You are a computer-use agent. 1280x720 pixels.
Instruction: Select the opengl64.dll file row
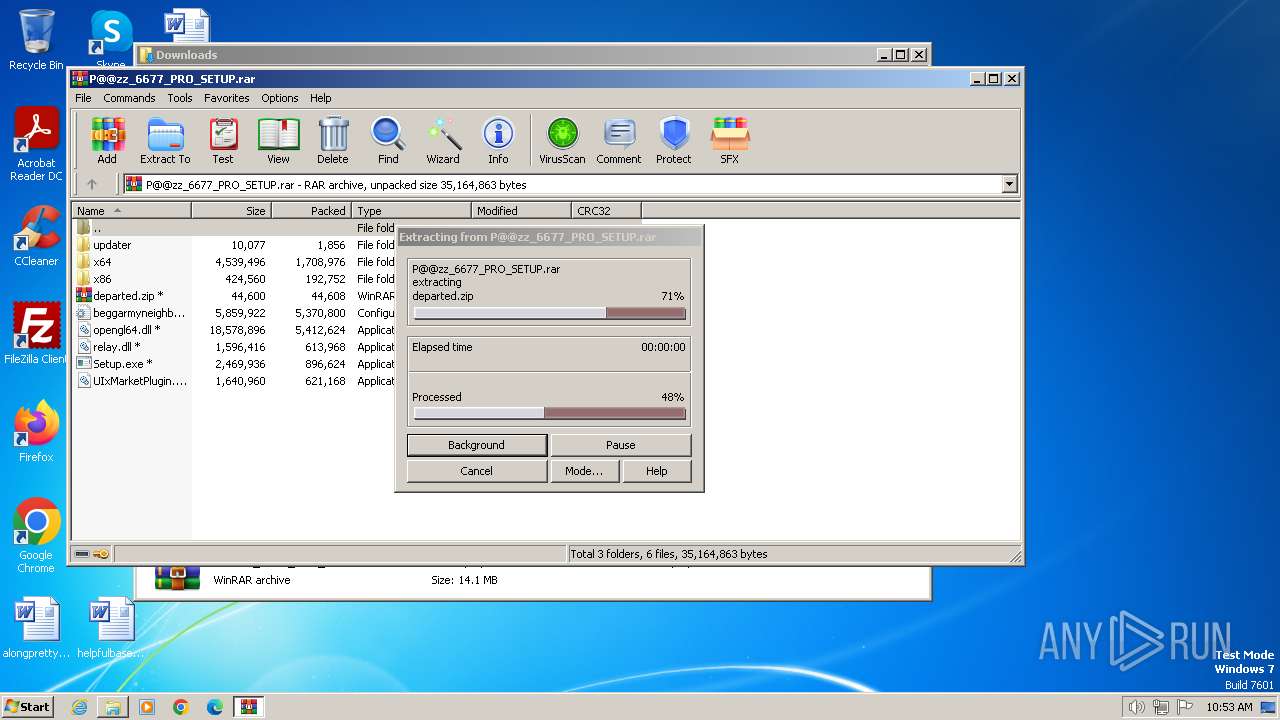(235, 330)
